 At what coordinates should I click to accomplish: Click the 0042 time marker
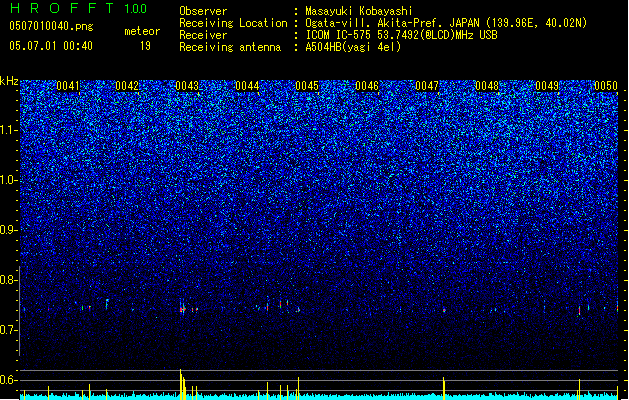pos(127,86)
